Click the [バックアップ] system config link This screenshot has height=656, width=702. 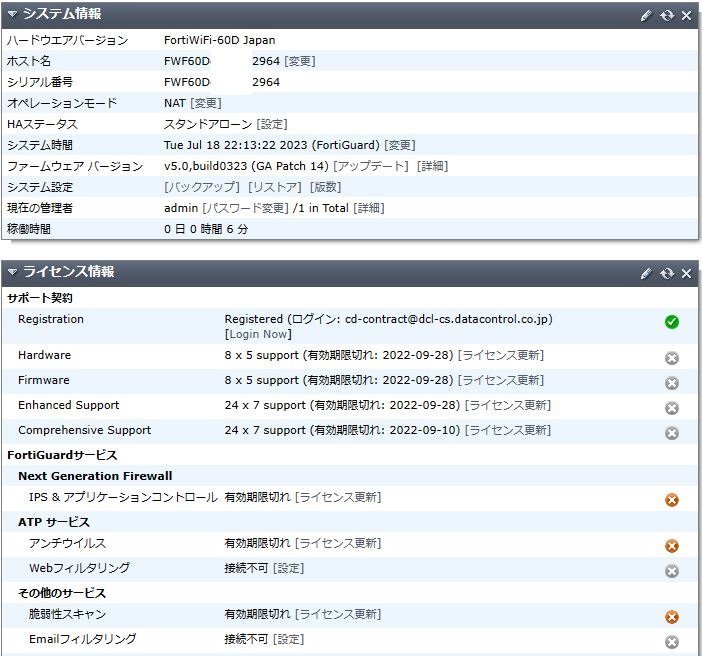(x=202, y=187)
